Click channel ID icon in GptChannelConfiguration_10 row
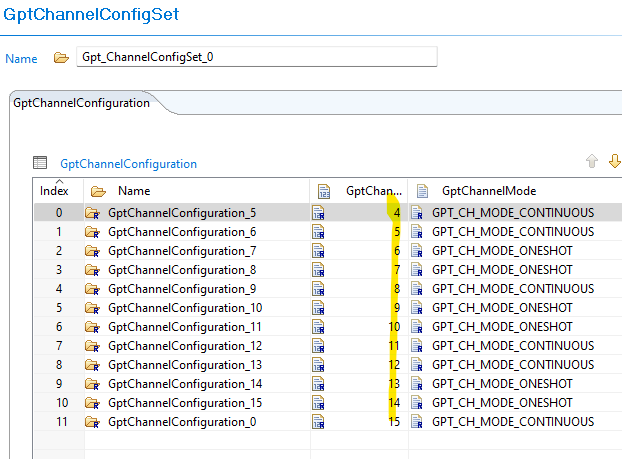This screenshot has height=459, width=622. point(318,308)
